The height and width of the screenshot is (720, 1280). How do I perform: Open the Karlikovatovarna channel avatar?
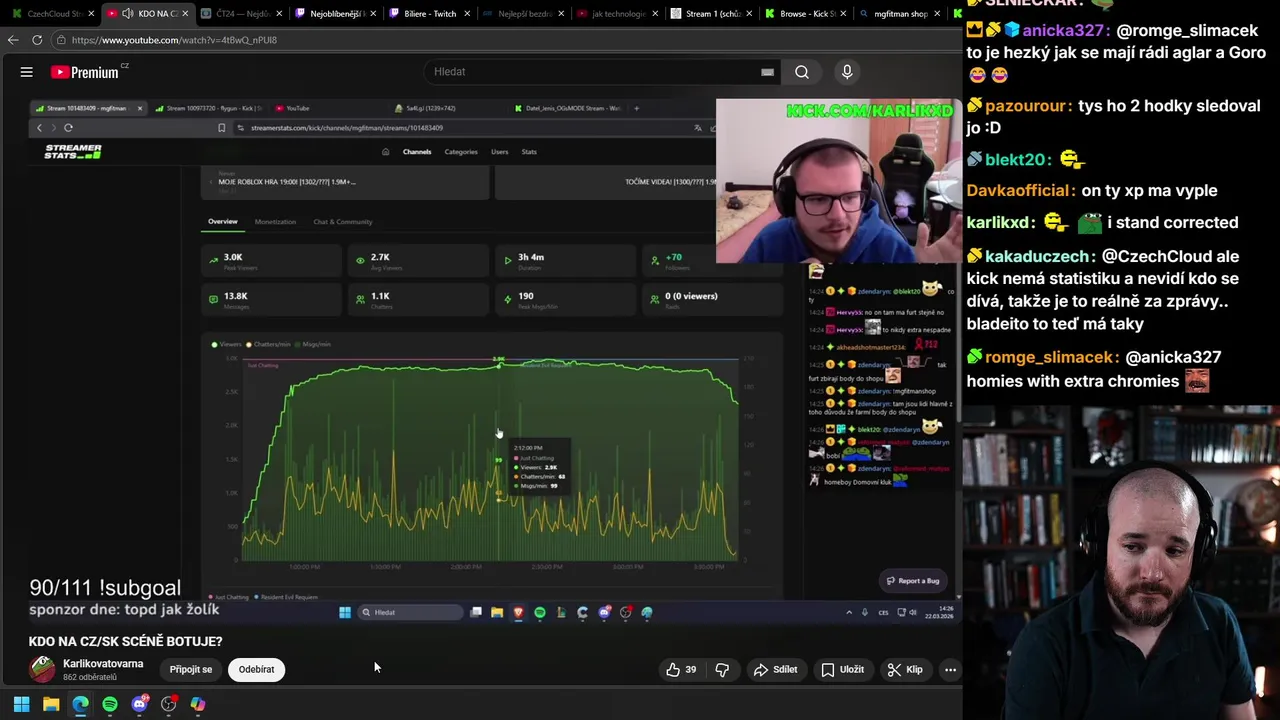coord(42,669)
